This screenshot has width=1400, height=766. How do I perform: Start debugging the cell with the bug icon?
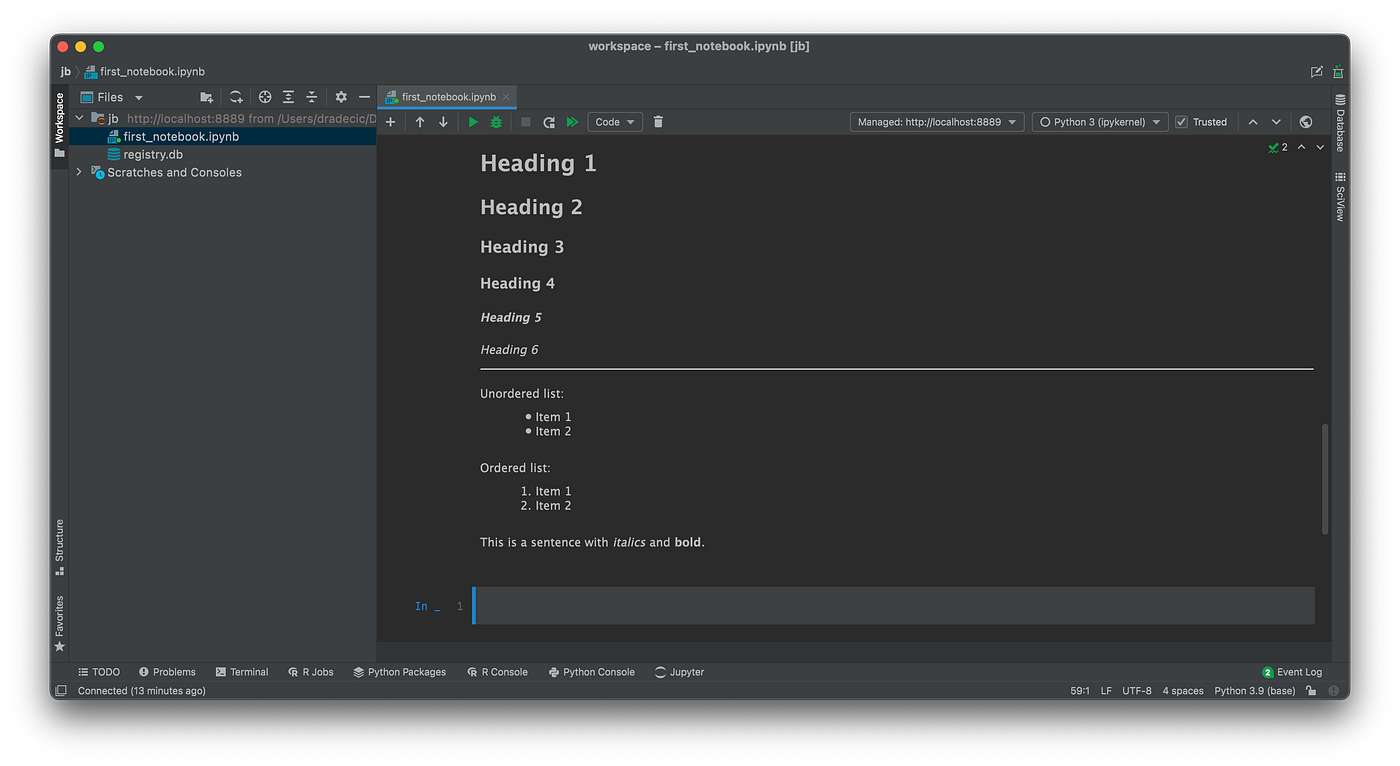(495, 121)
